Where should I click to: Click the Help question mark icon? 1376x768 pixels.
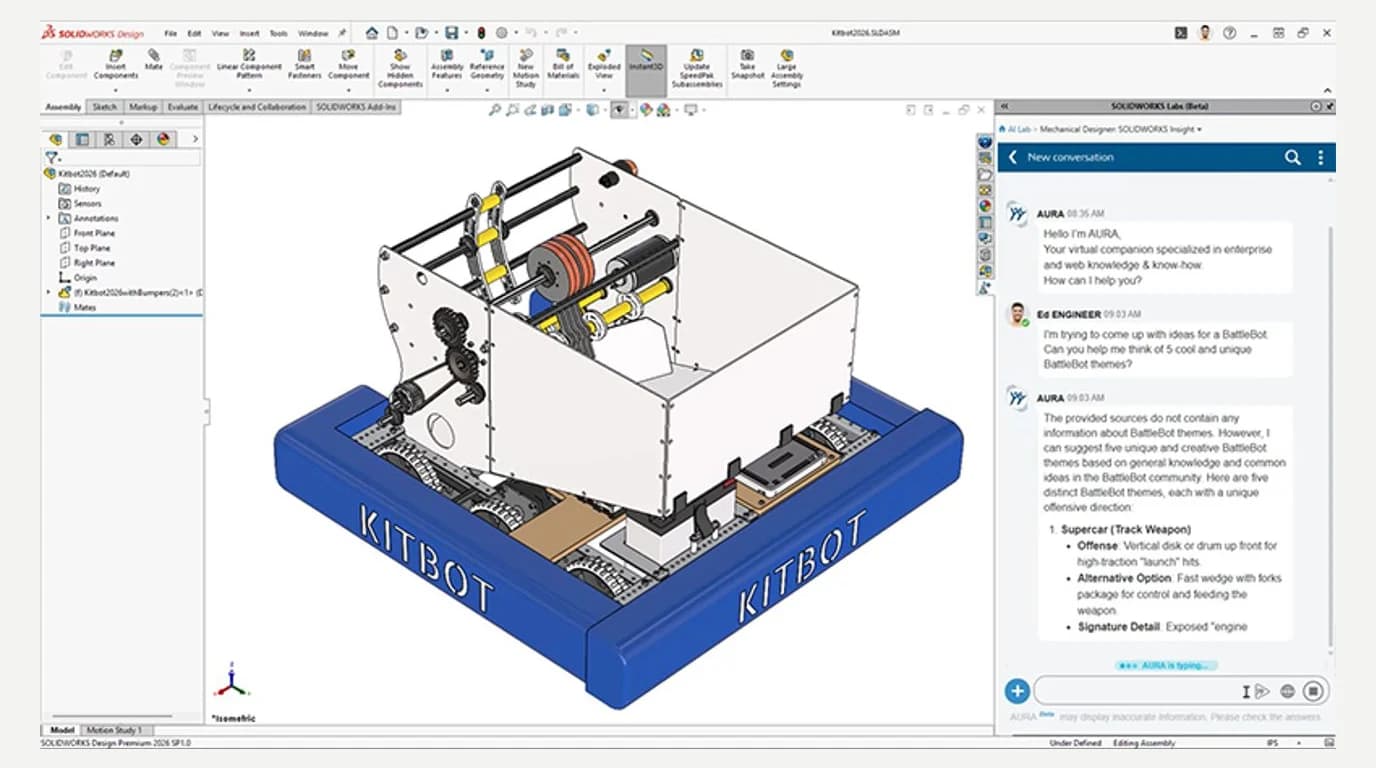coord(1230,33)
